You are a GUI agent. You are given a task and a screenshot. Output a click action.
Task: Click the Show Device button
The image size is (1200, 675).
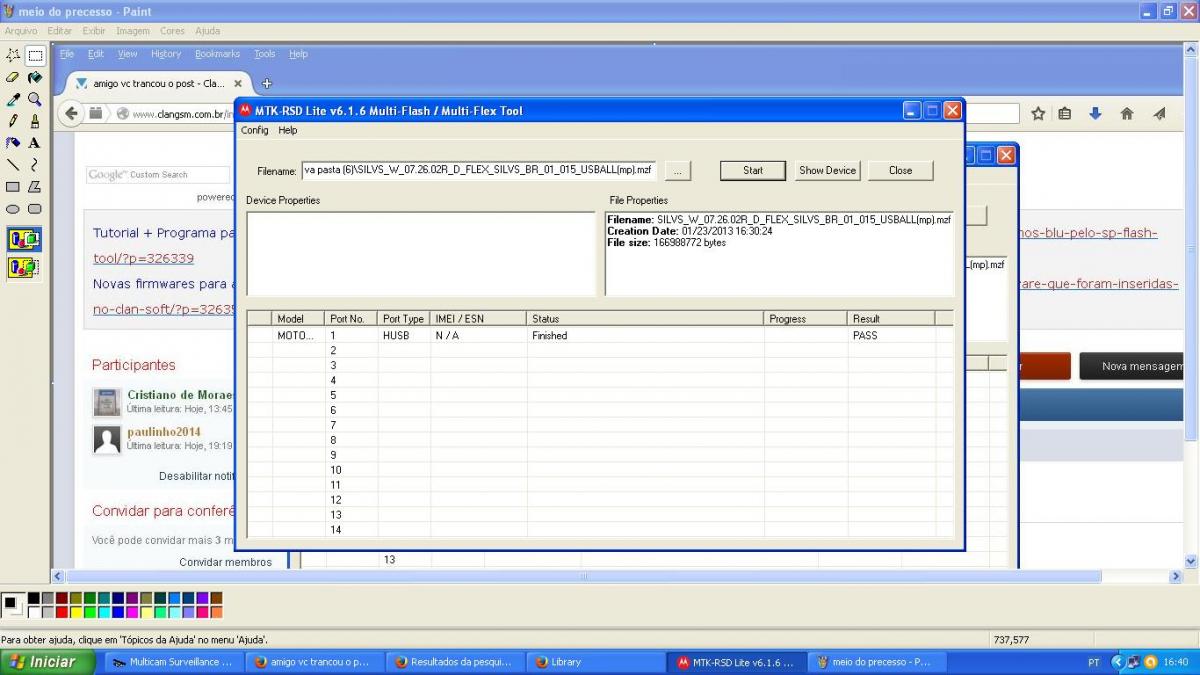(827, 170)
